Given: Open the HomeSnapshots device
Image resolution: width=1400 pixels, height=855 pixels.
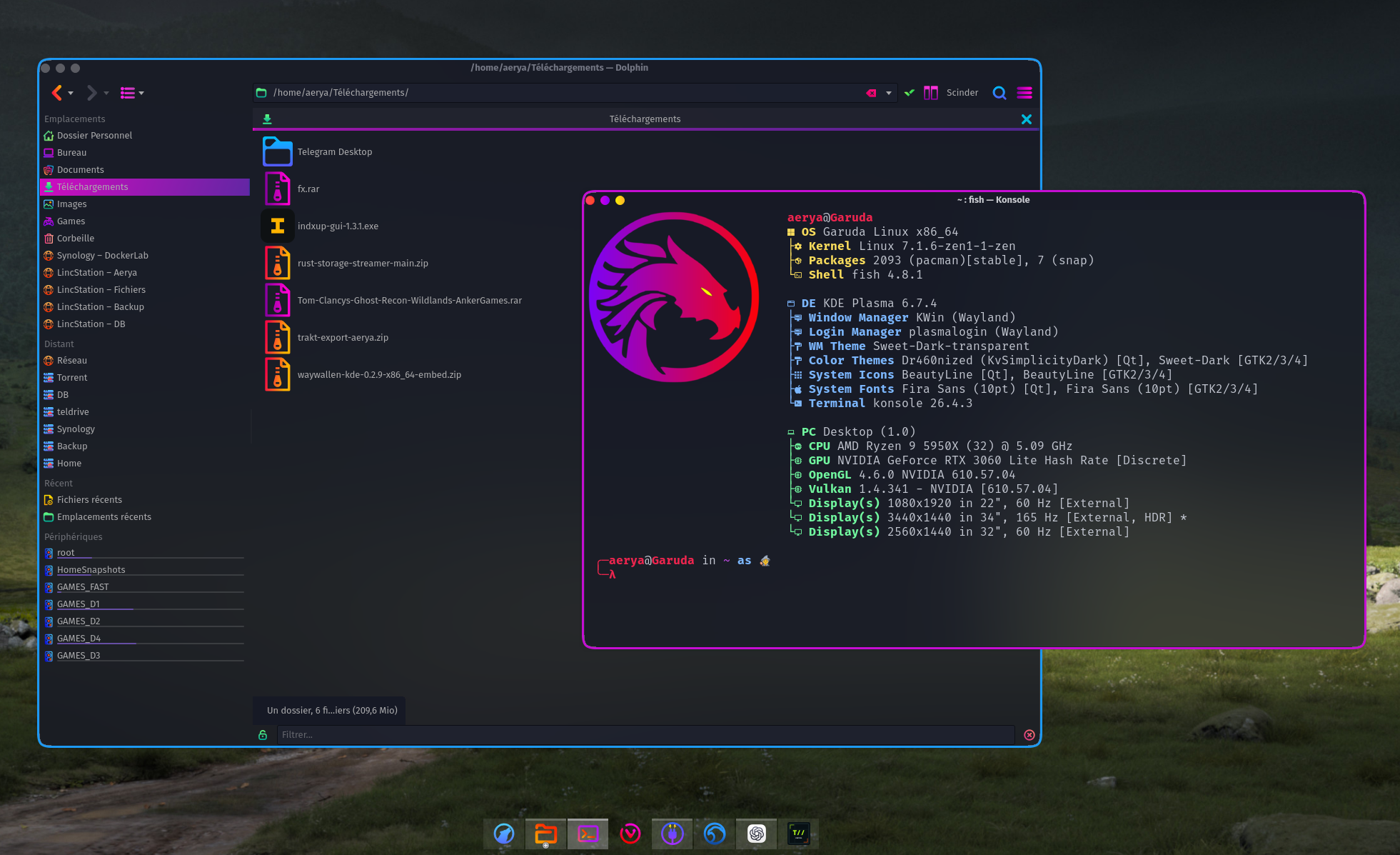Looking at the screenshot, I should (145, 570).
